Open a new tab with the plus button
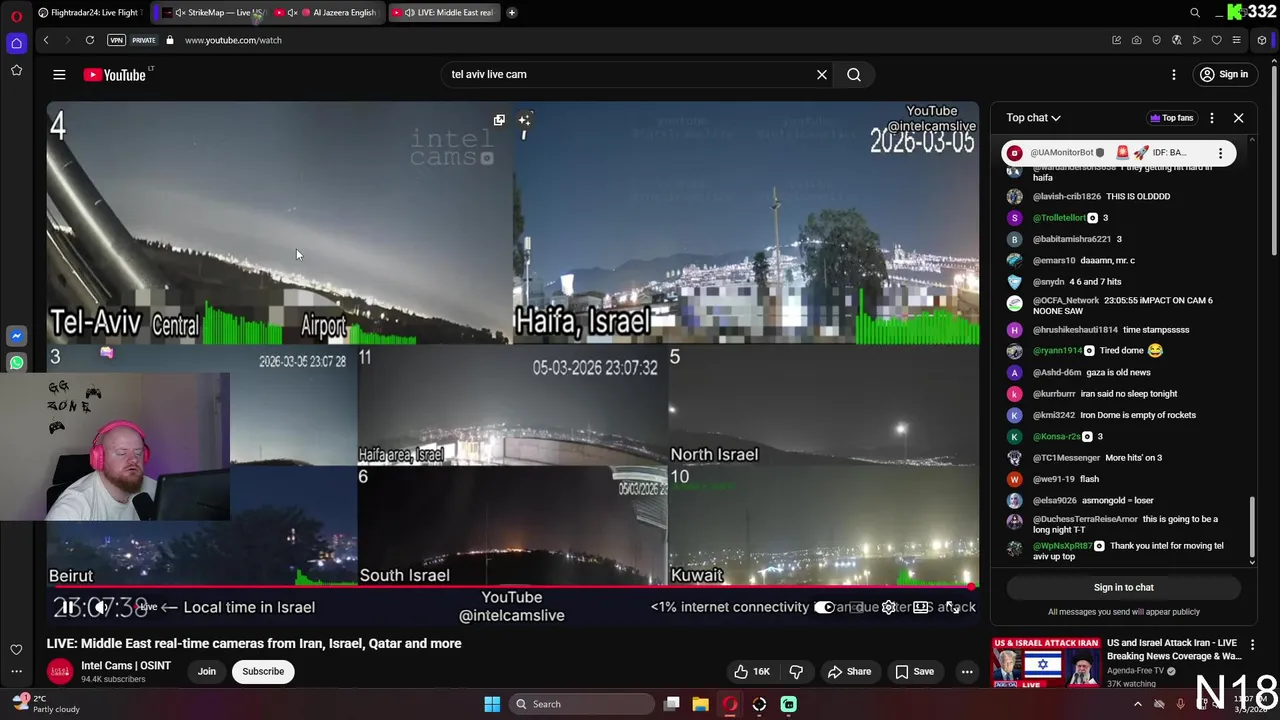The width and height of the screenshot is (1280, 720). pos(512,12)
